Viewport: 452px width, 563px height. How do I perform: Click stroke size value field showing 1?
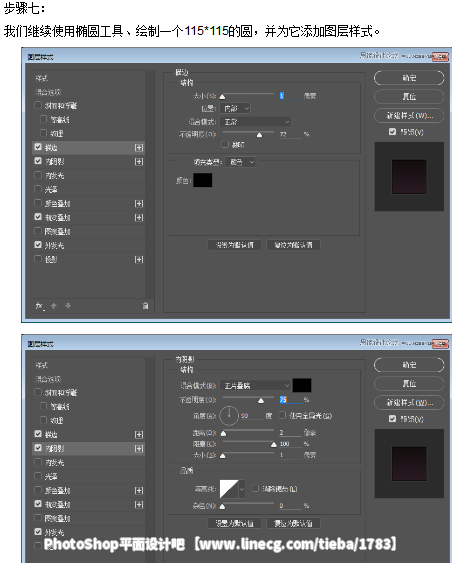(290, 96)
